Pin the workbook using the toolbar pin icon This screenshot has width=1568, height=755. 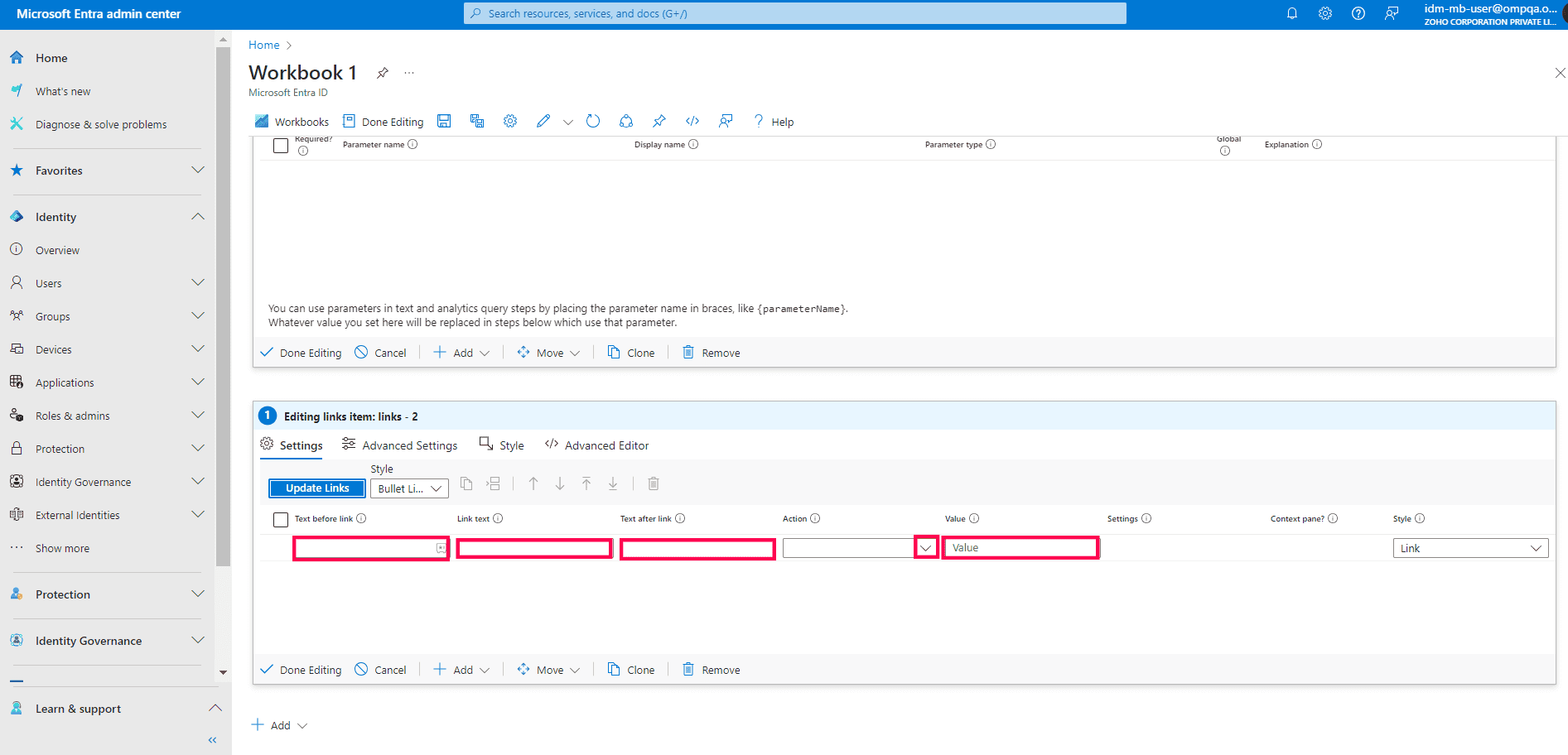tap(659, 121)
